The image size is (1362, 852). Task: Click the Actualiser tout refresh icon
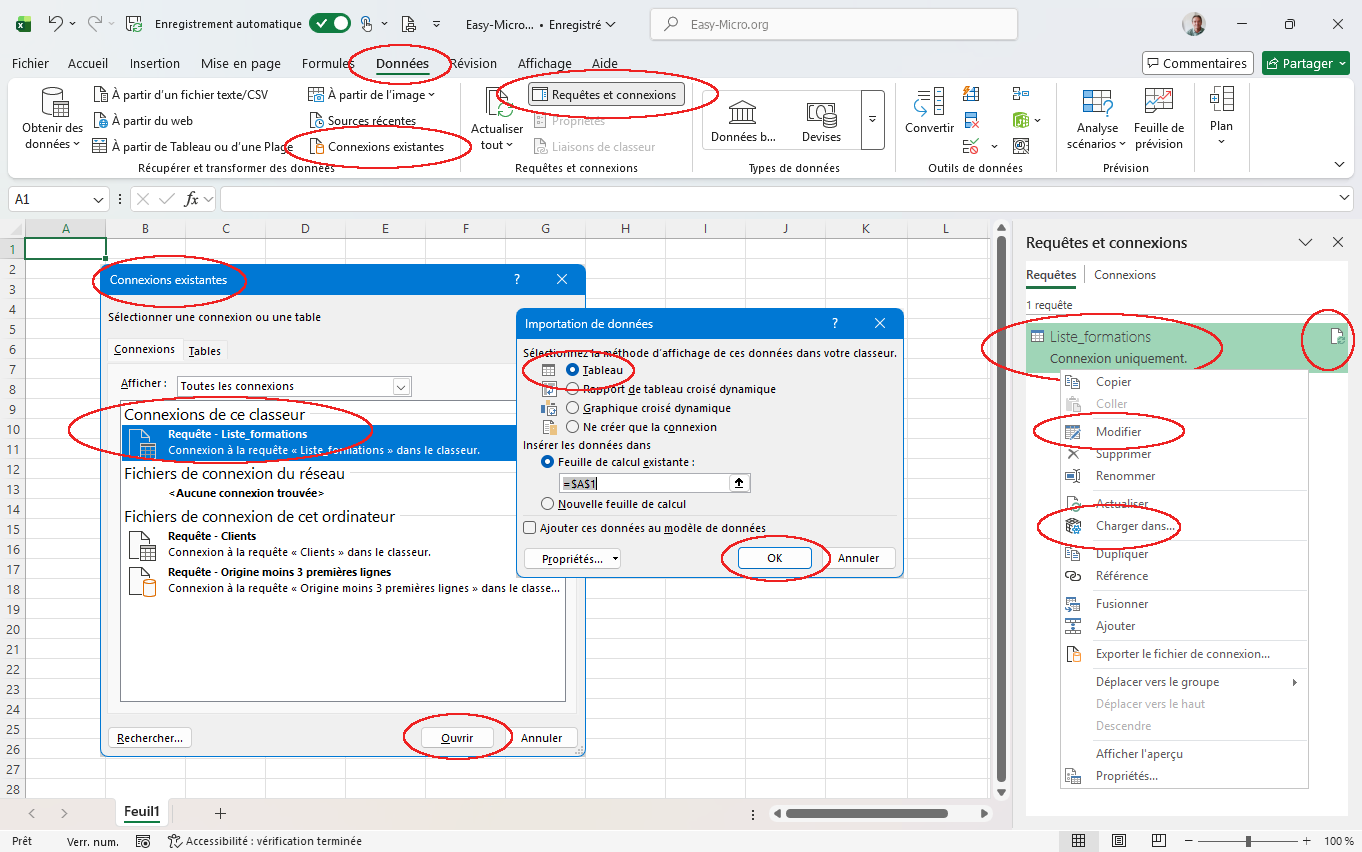[497, 103]
